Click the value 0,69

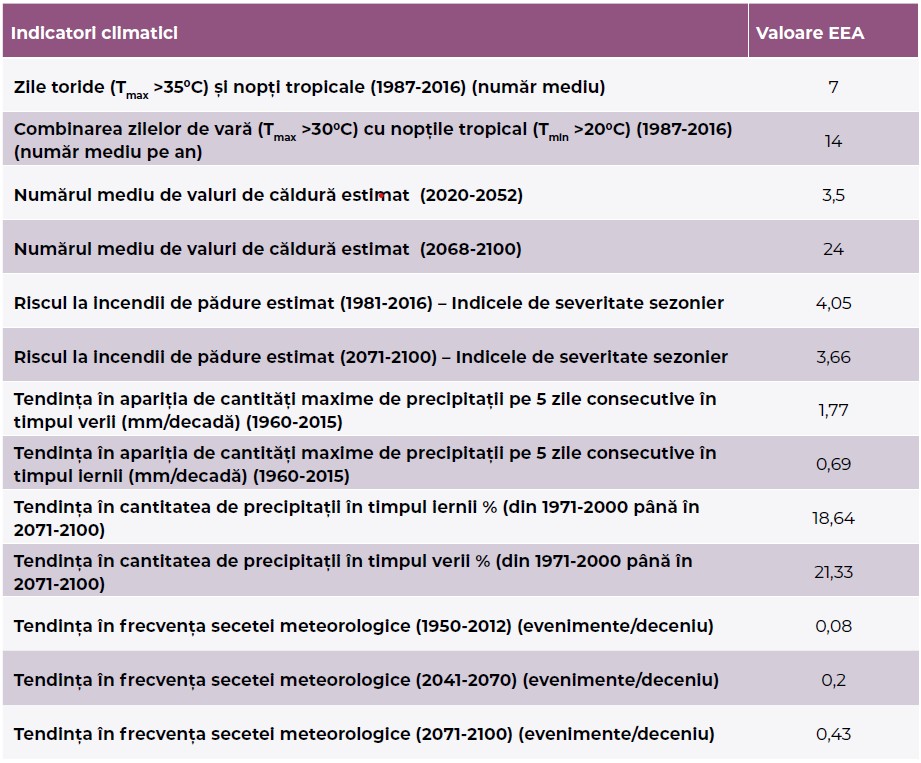pyautogui.click(x=833, y=464)
